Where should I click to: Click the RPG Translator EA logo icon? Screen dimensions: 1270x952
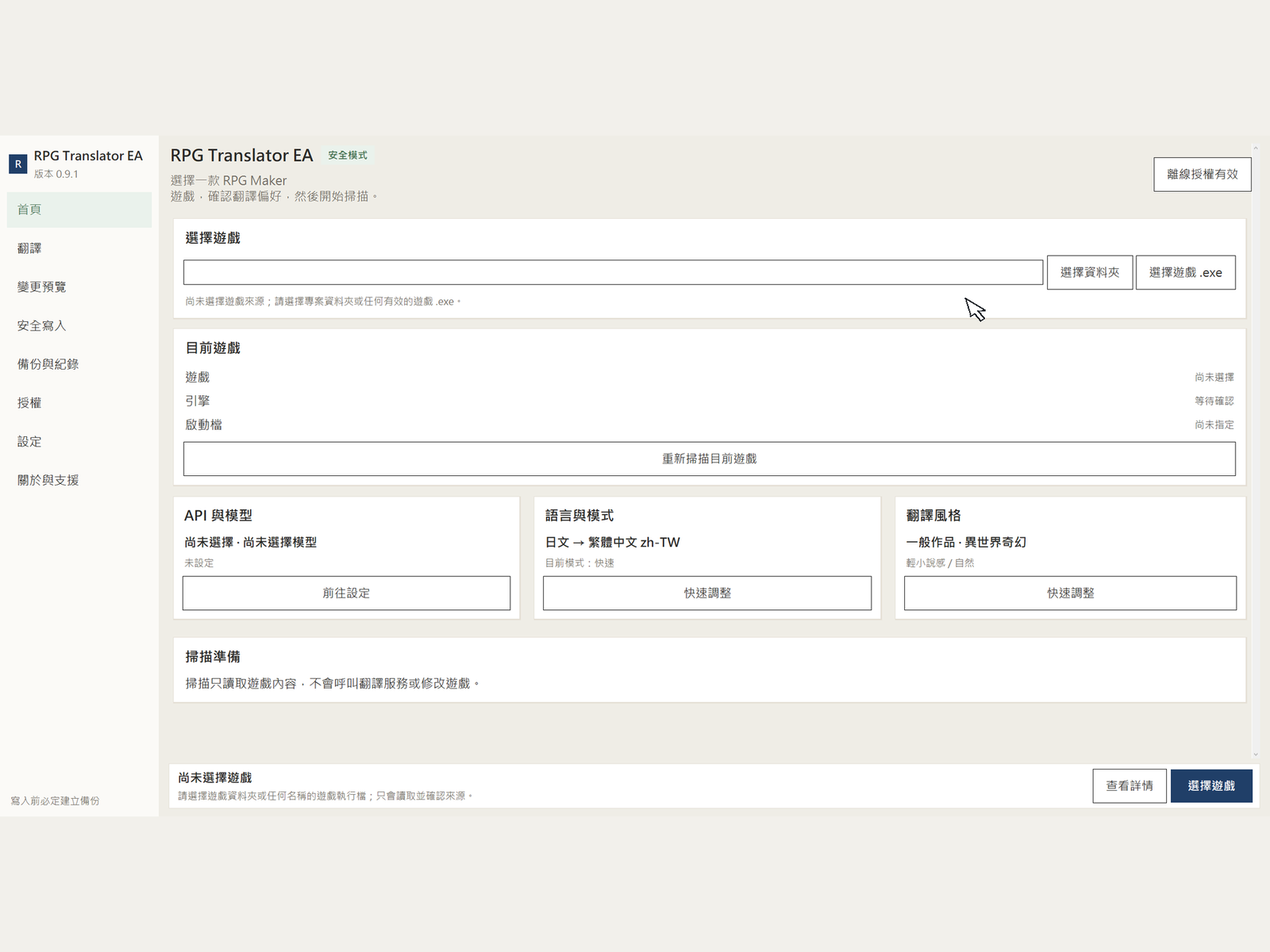coord(17,164)
